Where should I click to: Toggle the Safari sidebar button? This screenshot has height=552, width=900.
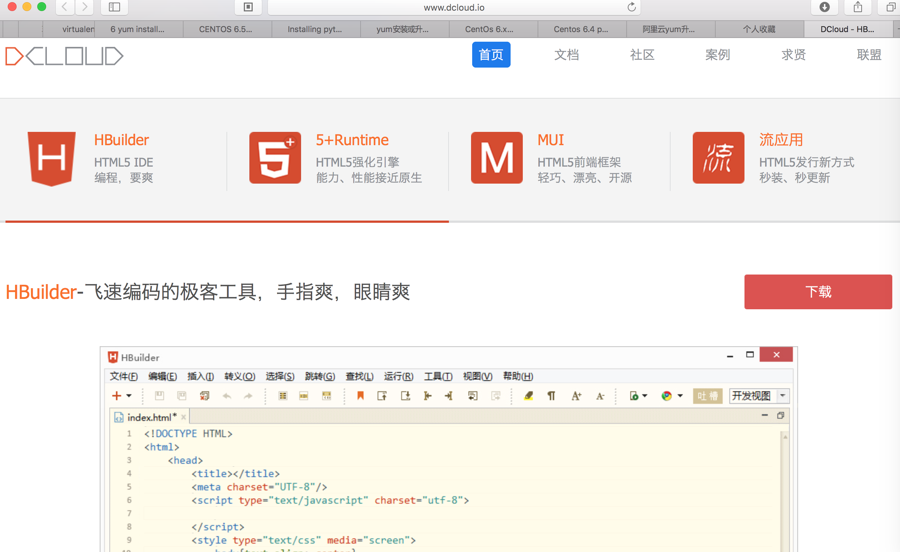coord(114,7)
